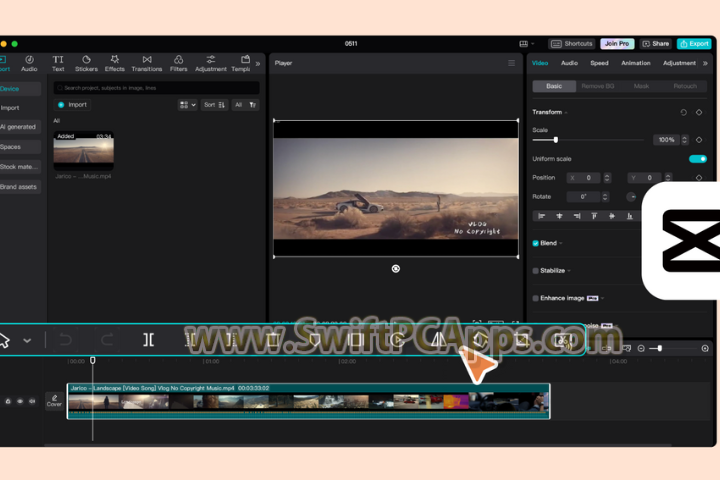Open the Transitions tab
Screen dimensions: 720x480
tap(147, 63)
